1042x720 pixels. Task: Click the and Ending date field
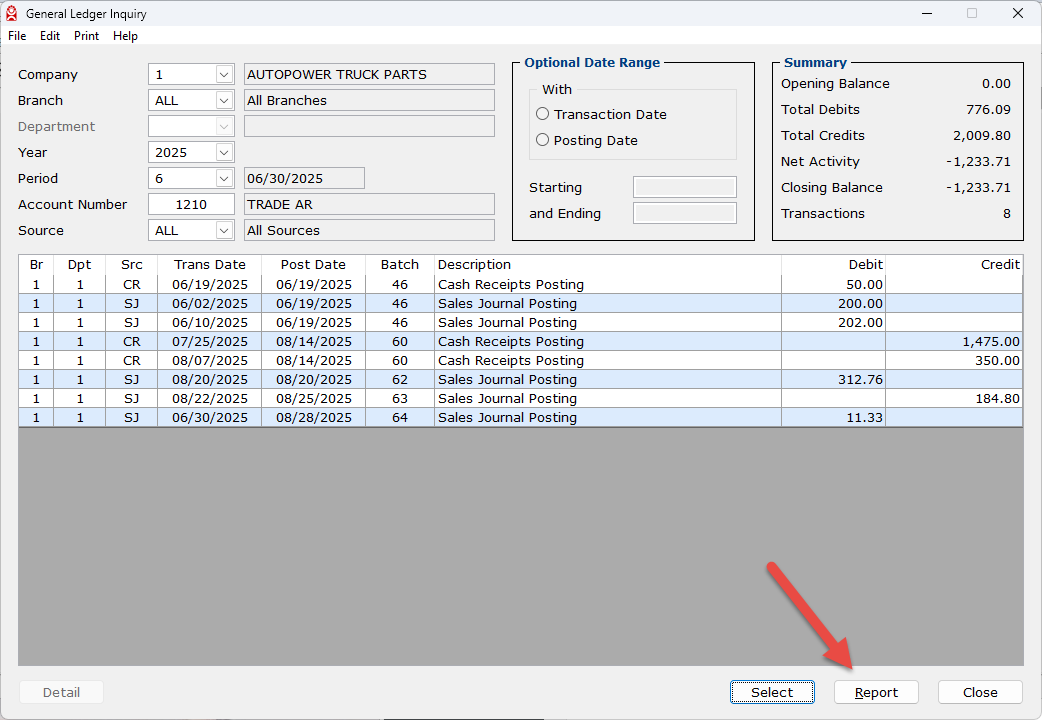[x=685, y=214]
